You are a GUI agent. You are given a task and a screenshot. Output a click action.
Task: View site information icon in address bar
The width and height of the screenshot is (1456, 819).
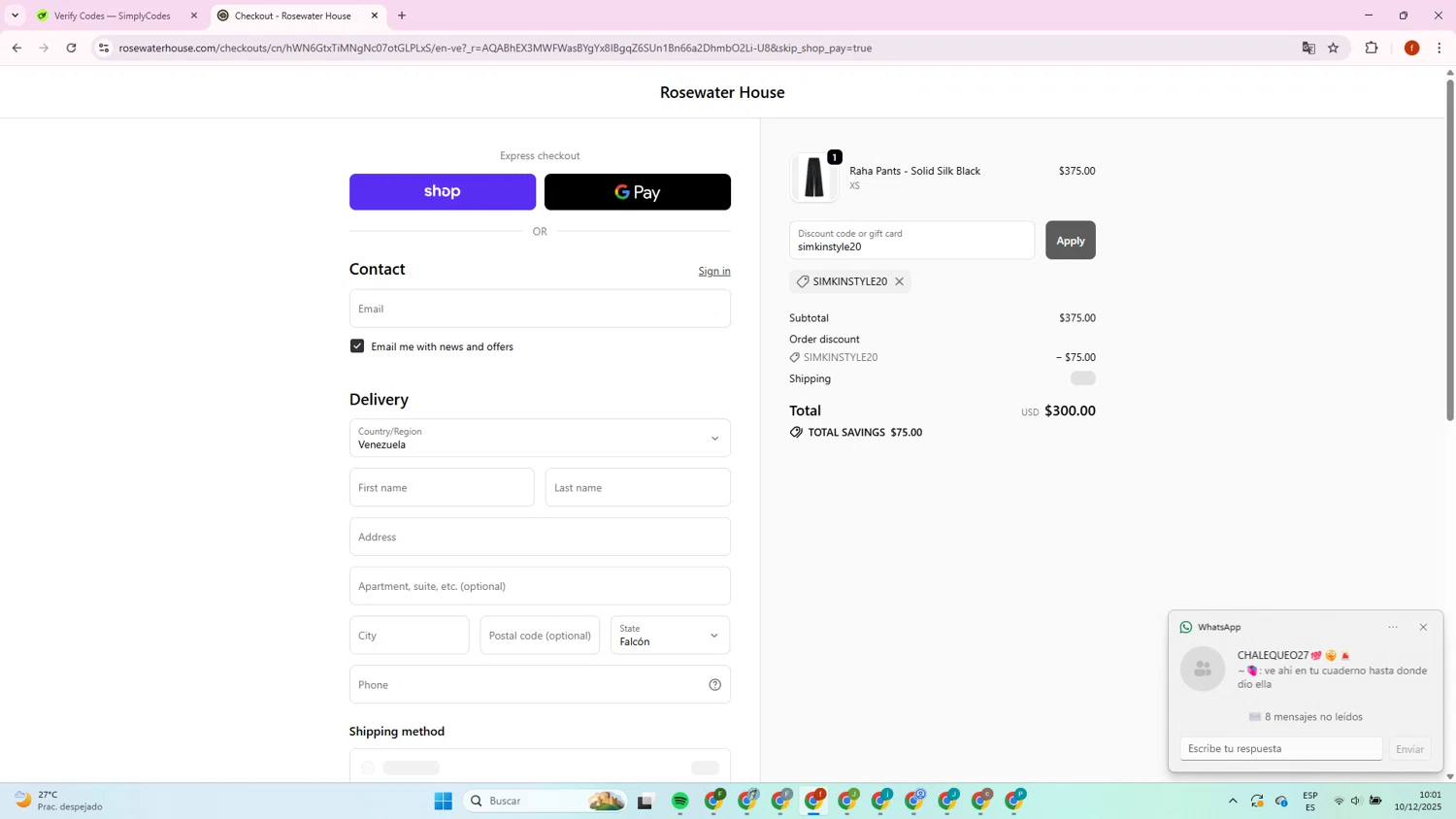click(x=104, y=48)
